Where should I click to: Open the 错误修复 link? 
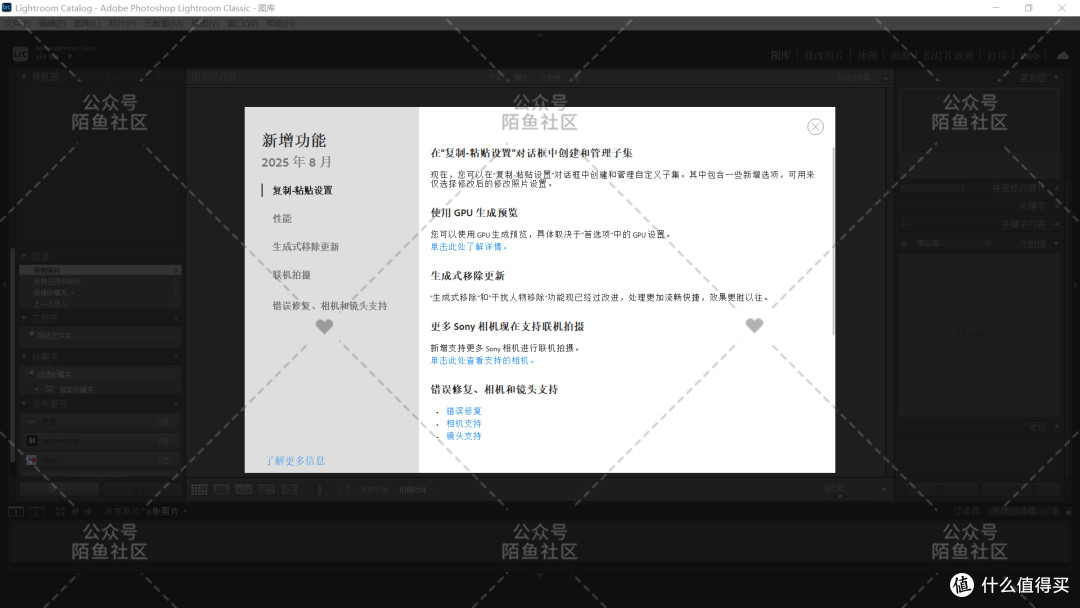pyautogui.click(x=464, y=411)
